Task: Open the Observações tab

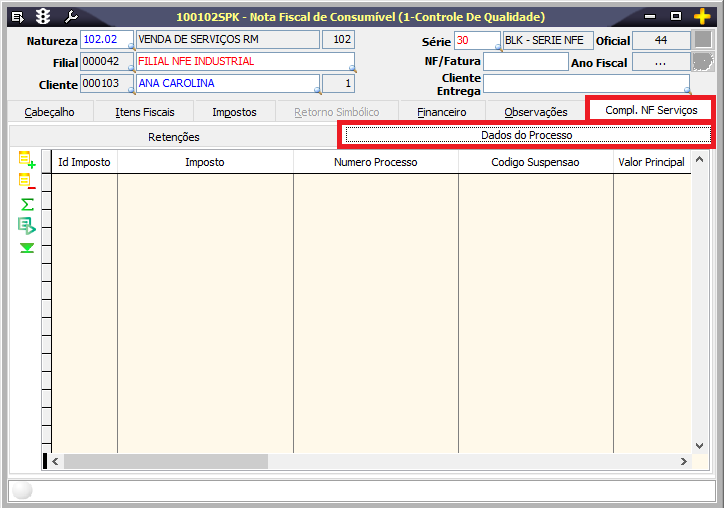Action: pyautogui.click(x=536, y=112)
